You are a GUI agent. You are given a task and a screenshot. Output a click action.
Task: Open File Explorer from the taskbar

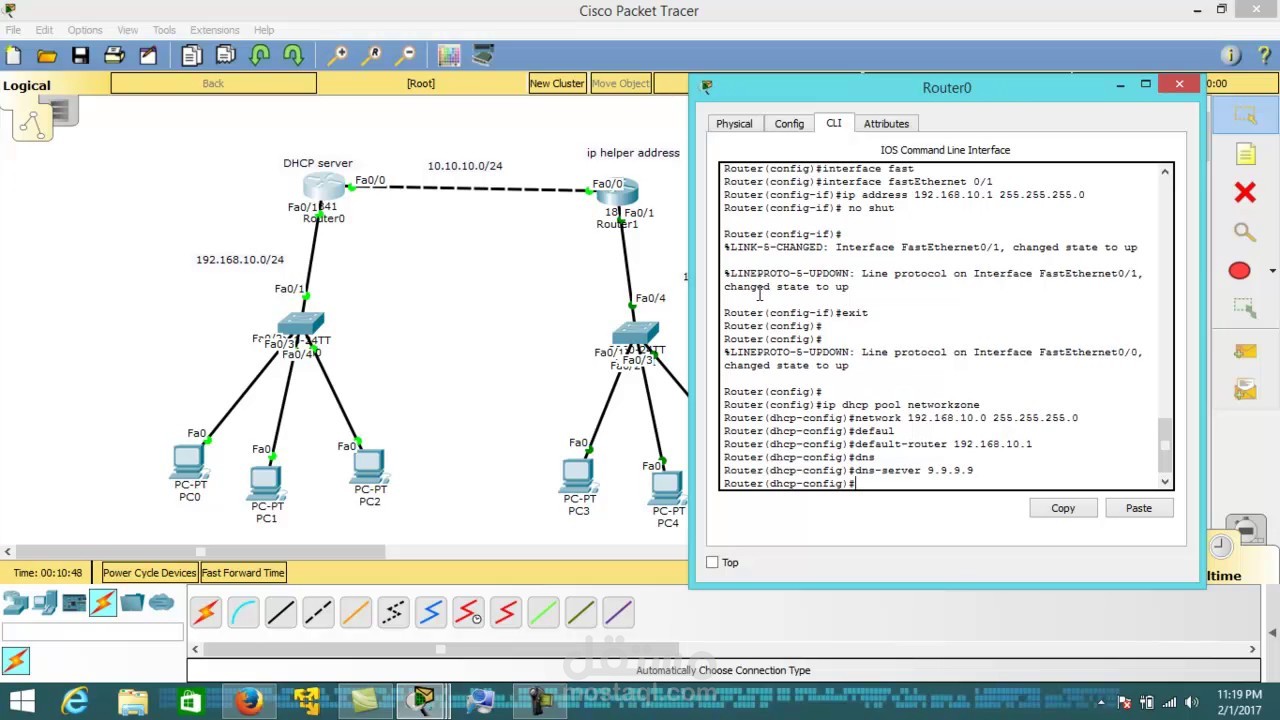(x=133, y=701)
